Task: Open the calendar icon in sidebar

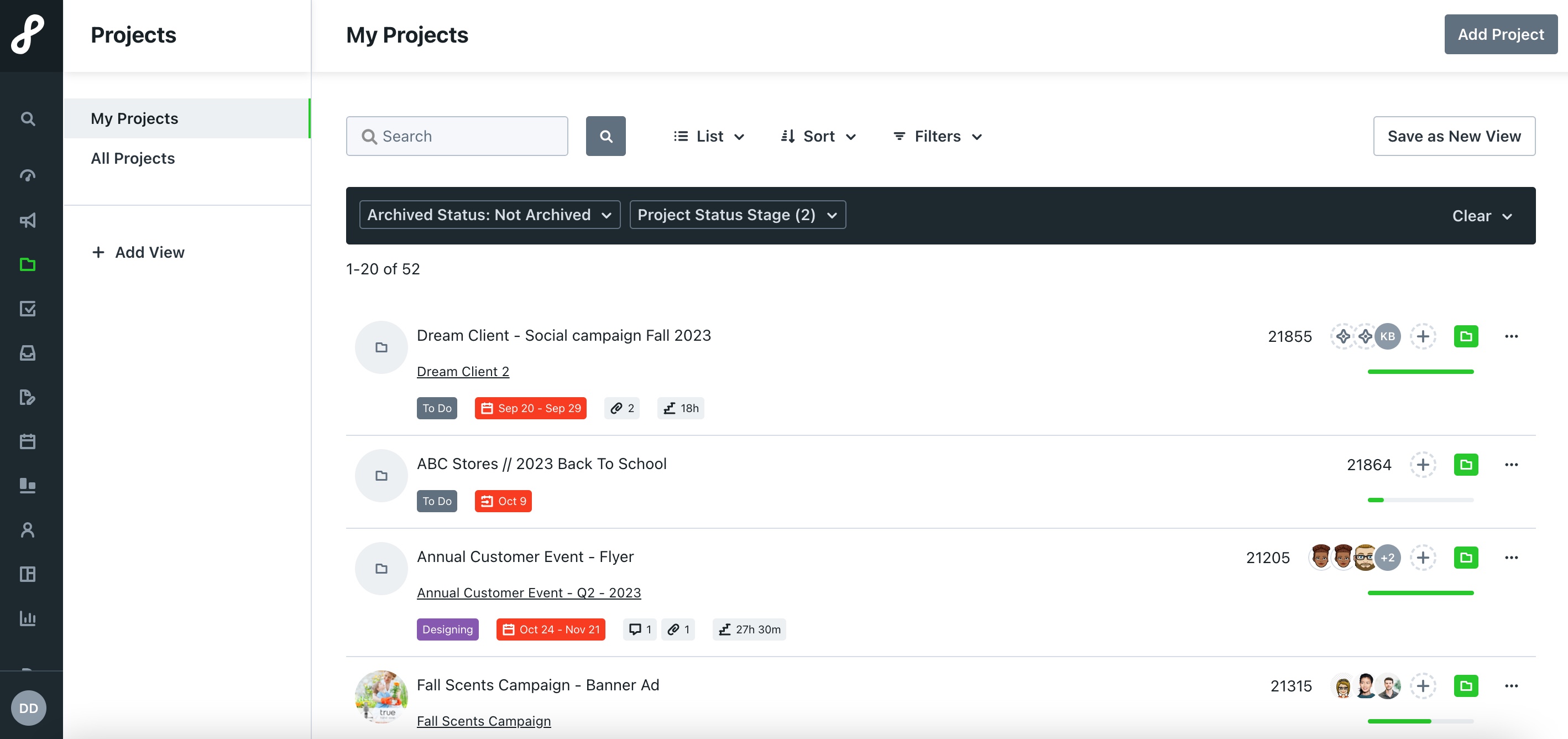Action: point(28,441)
